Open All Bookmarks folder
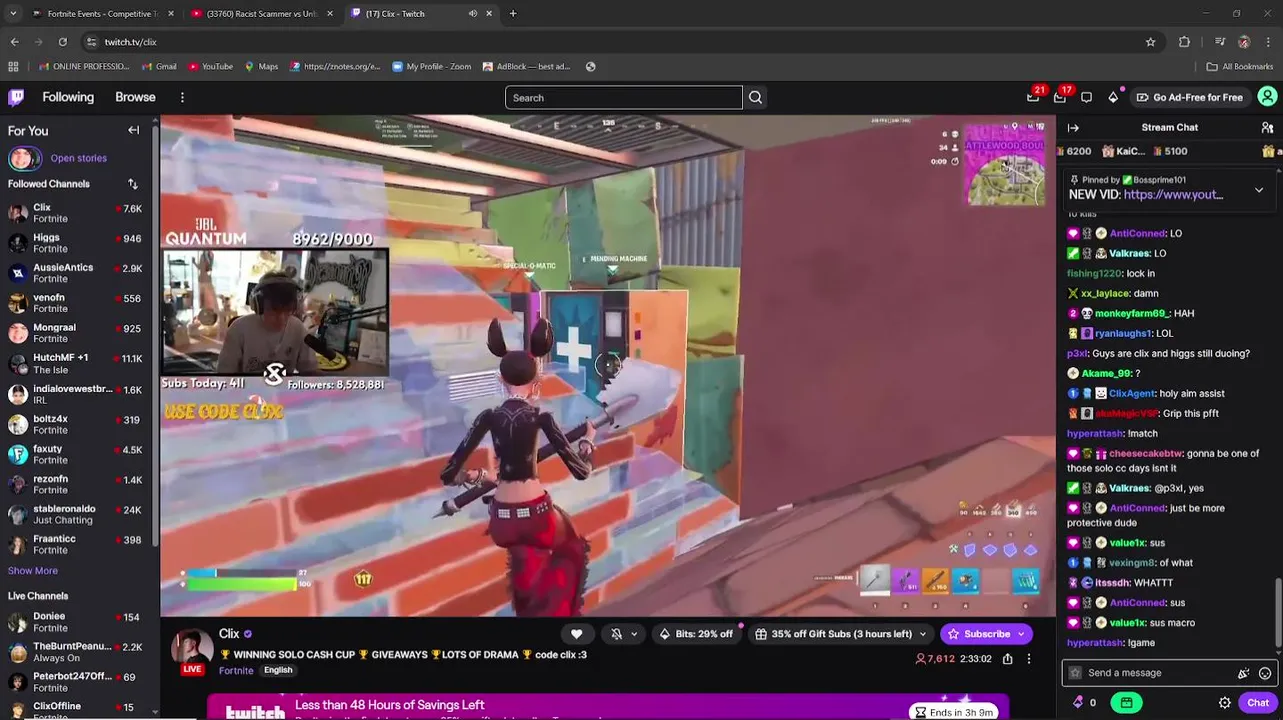Image resolution: width=1283 pixels, height=720 pixels. 1240,67
